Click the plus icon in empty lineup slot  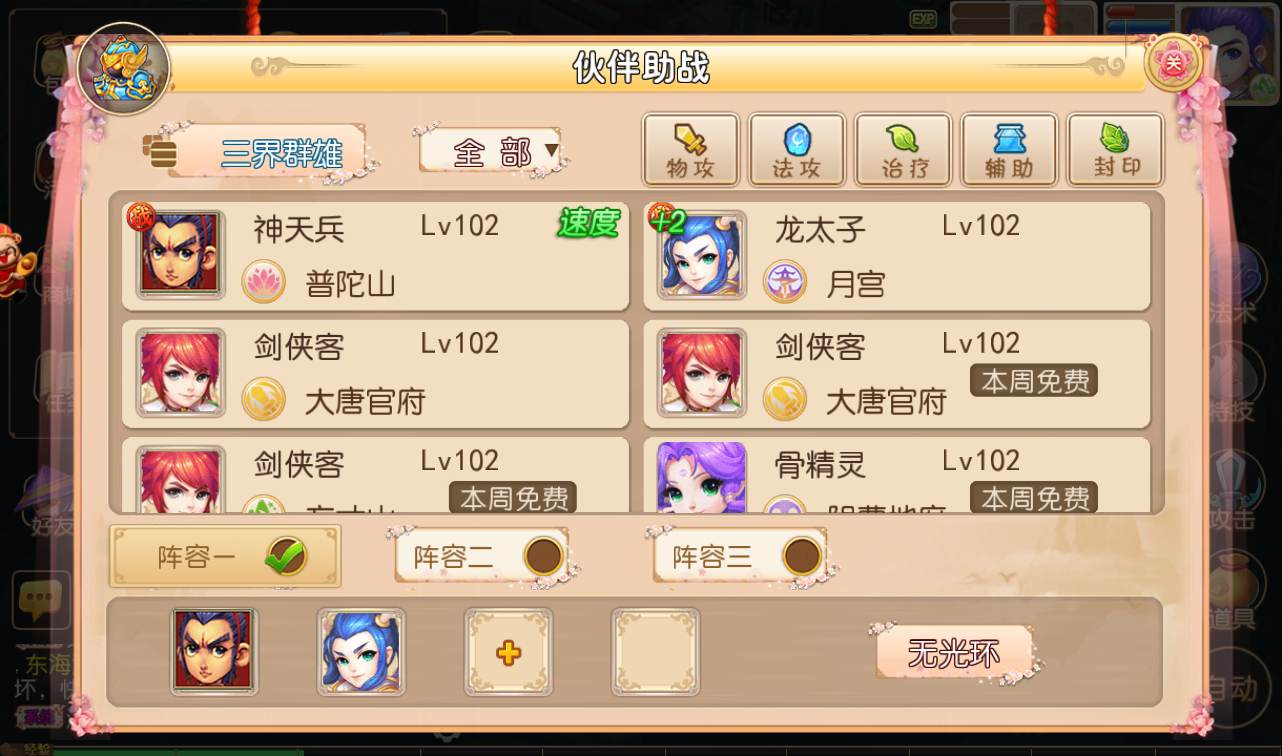(508, 653)
